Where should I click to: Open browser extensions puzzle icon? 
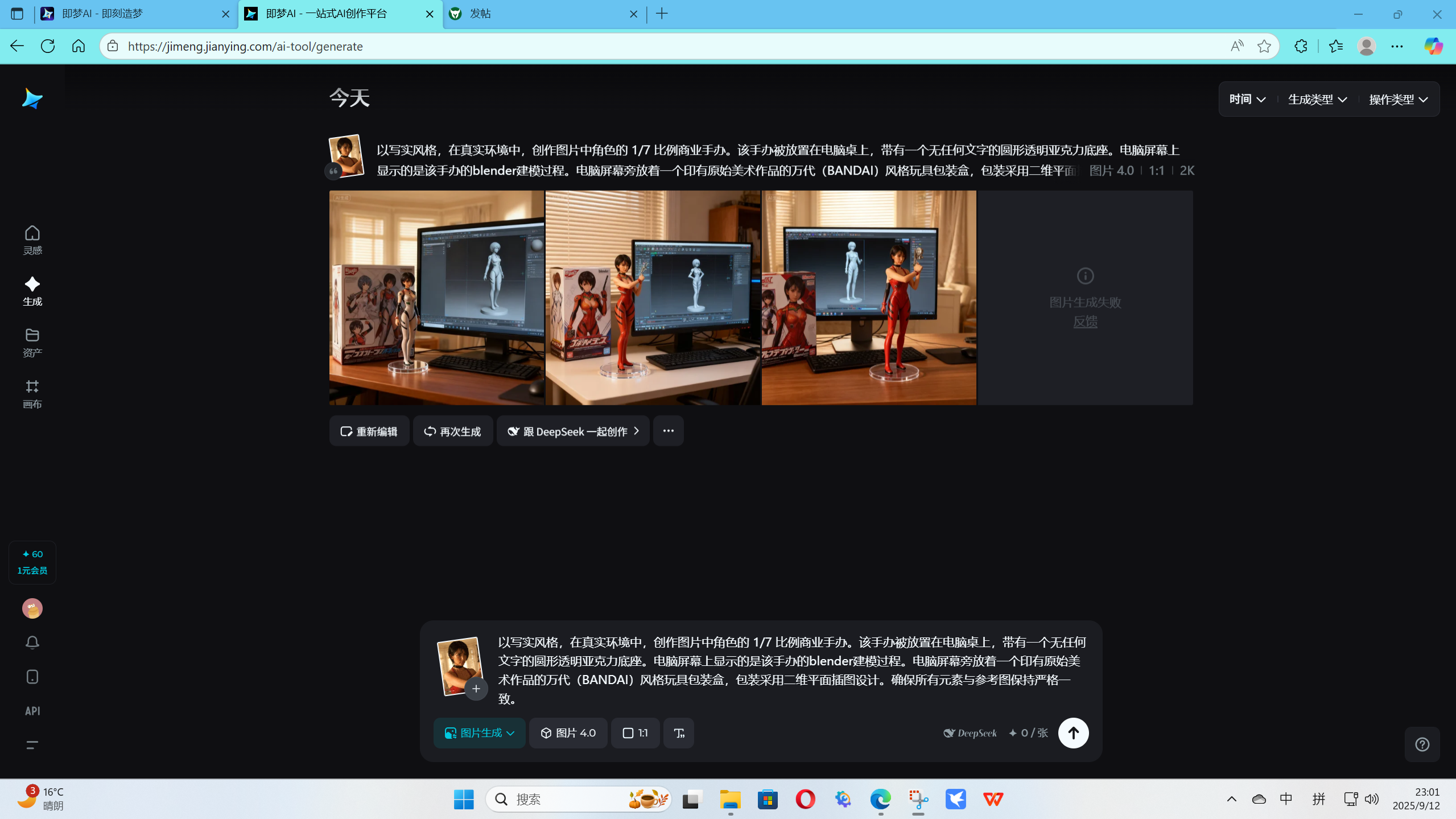(x=1301, y=46)
